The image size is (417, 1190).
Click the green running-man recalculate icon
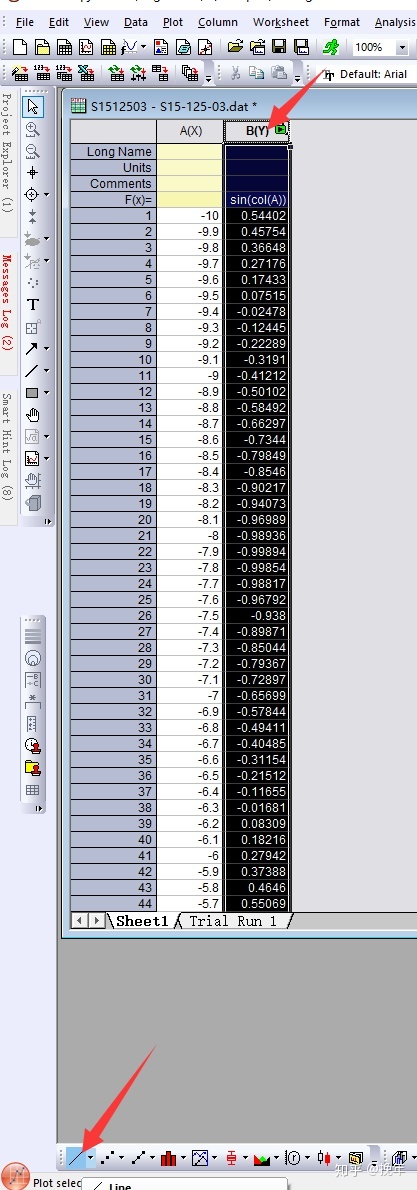(x=330, y=47)
